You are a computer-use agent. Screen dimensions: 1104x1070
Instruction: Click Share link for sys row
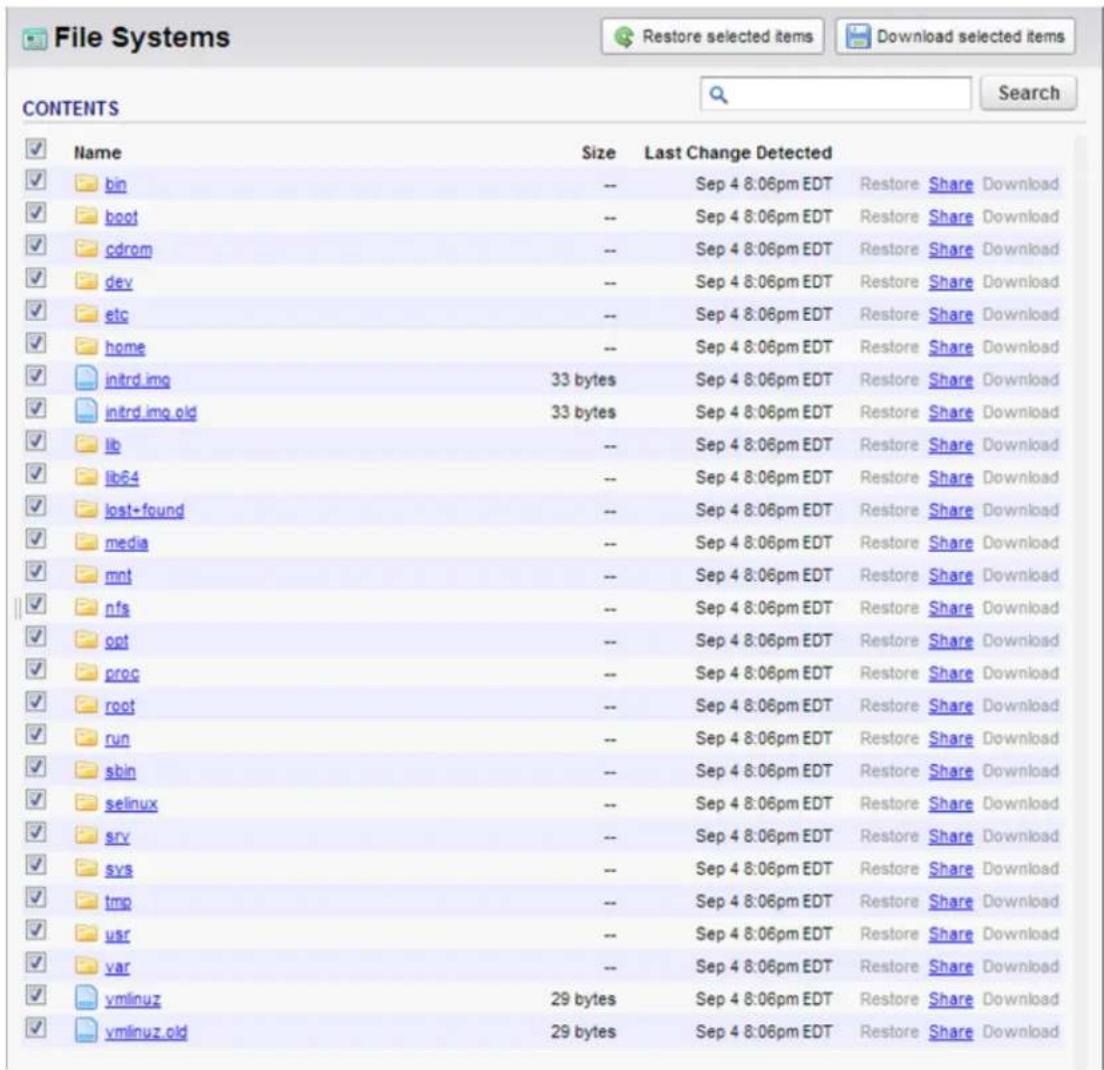point(951,869)
